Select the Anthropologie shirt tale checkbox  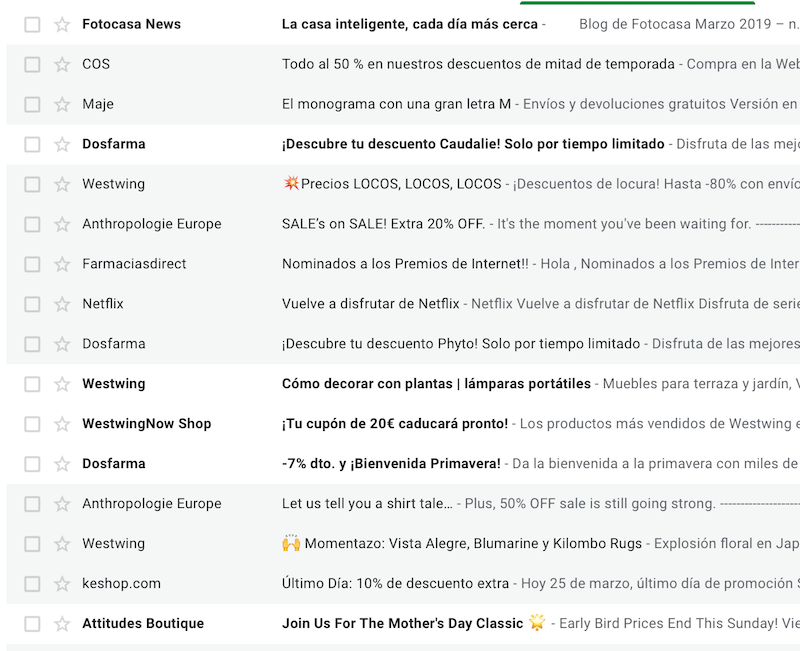[x=32, y=504]
